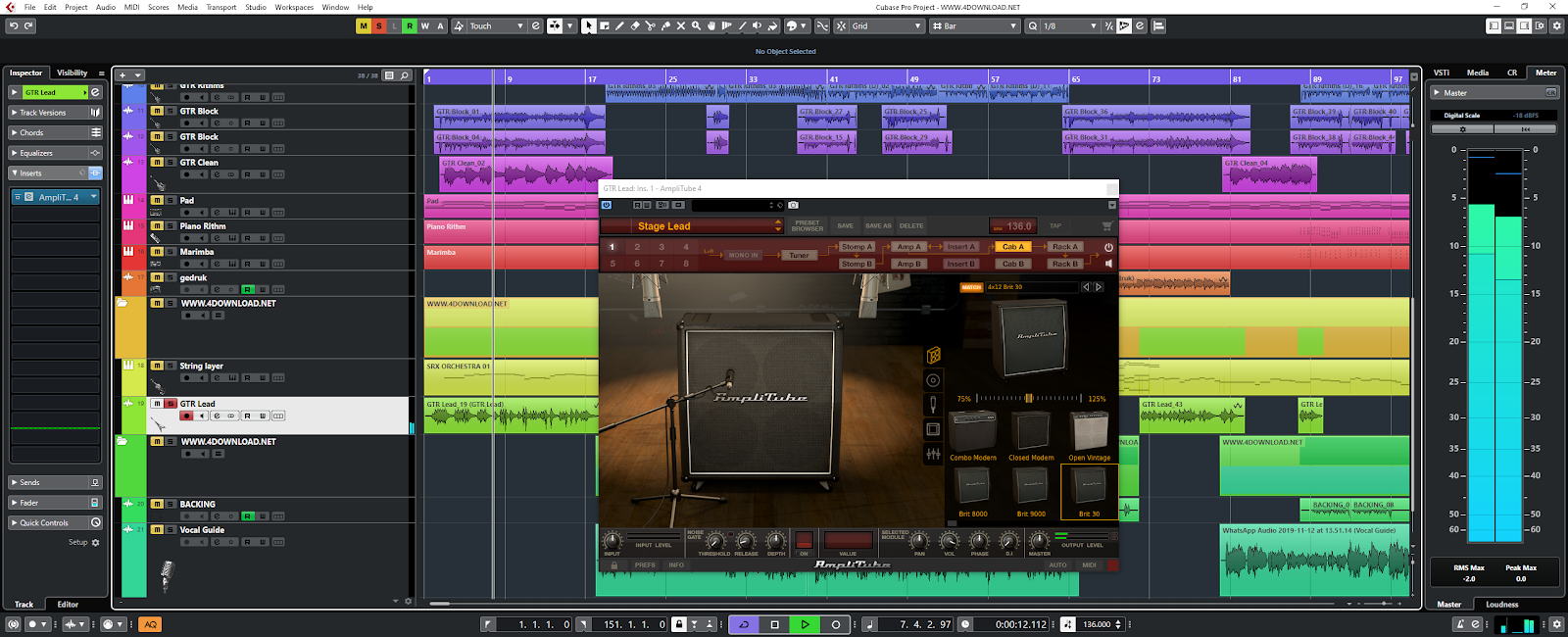
Task: Open the Transport menu
Action: 220,7
